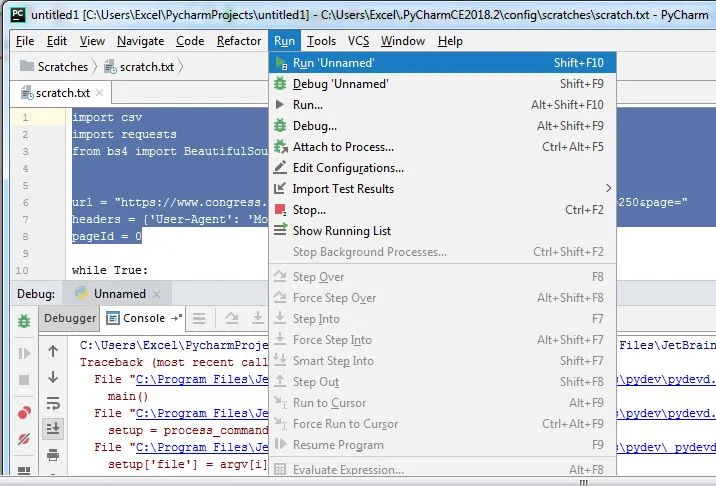Open the File menu

[x=25, y=41]
